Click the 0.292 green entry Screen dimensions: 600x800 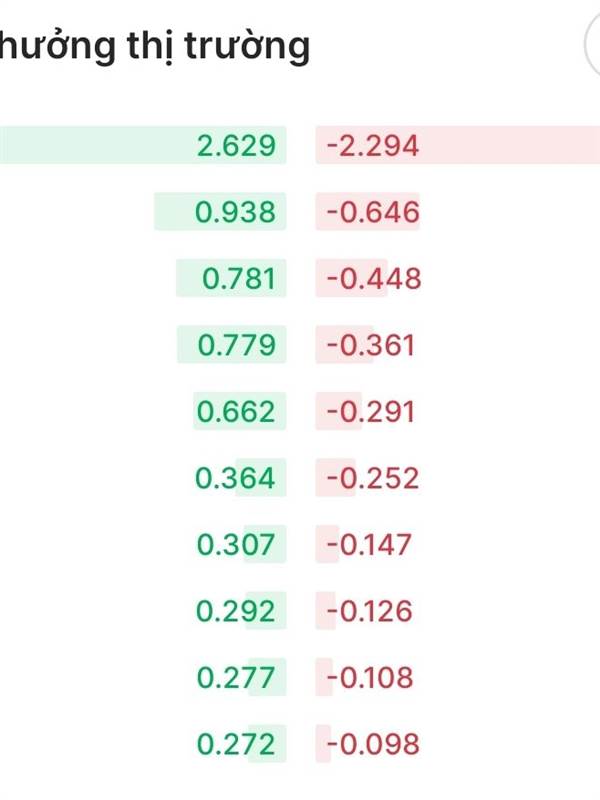236,611
